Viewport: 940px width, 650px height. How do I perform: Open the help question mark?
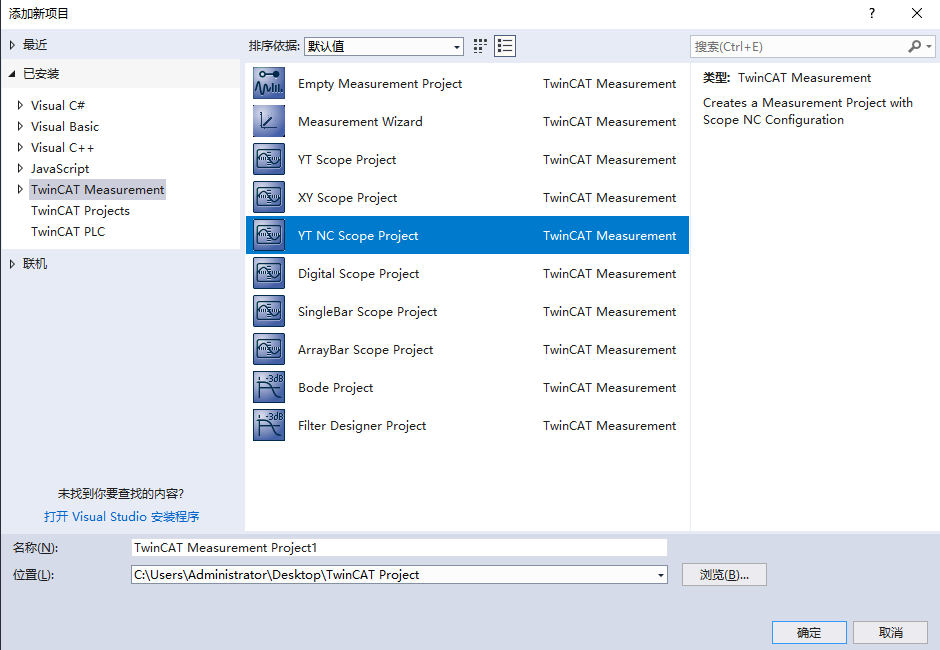pos(872,13)
